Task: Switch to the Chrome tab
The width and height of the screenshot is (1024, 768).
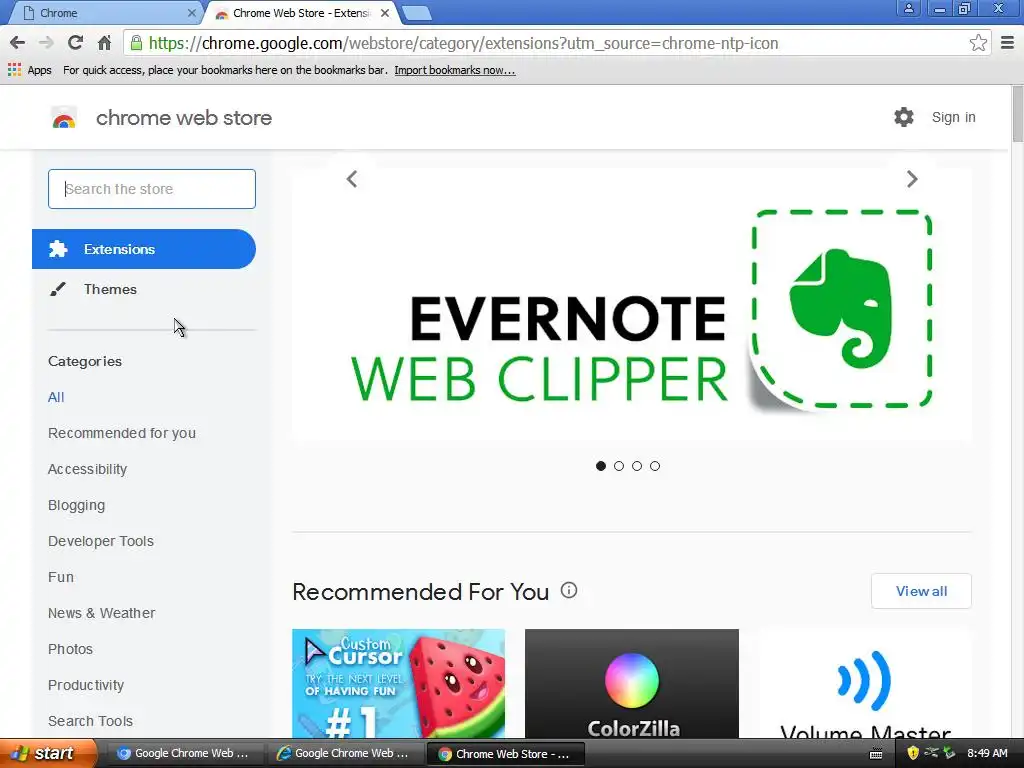Action: 104,13
